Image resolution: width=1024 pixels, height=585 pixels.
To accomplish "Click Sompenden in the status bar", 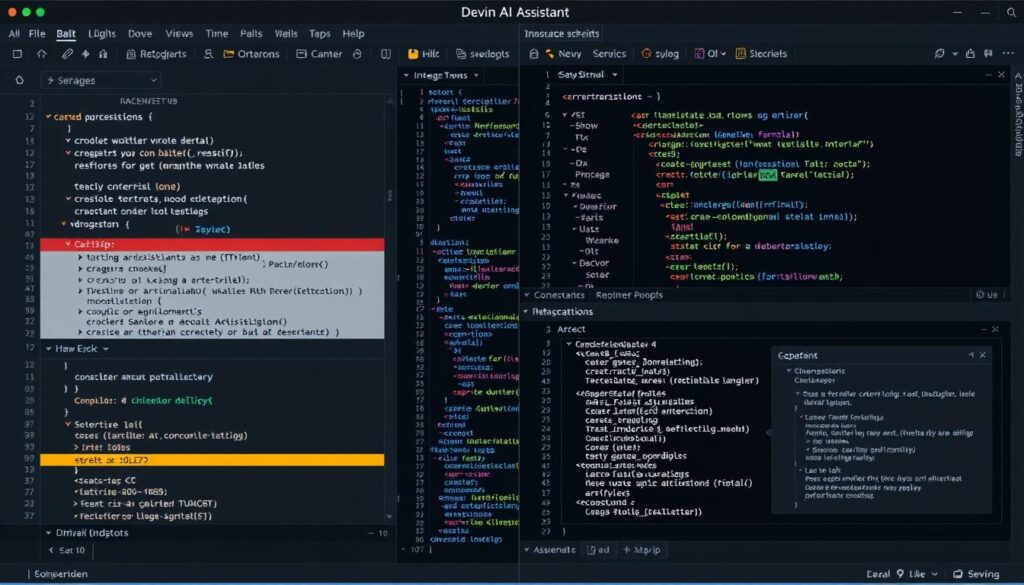I will pyautogui.click(x=61, y=574).
